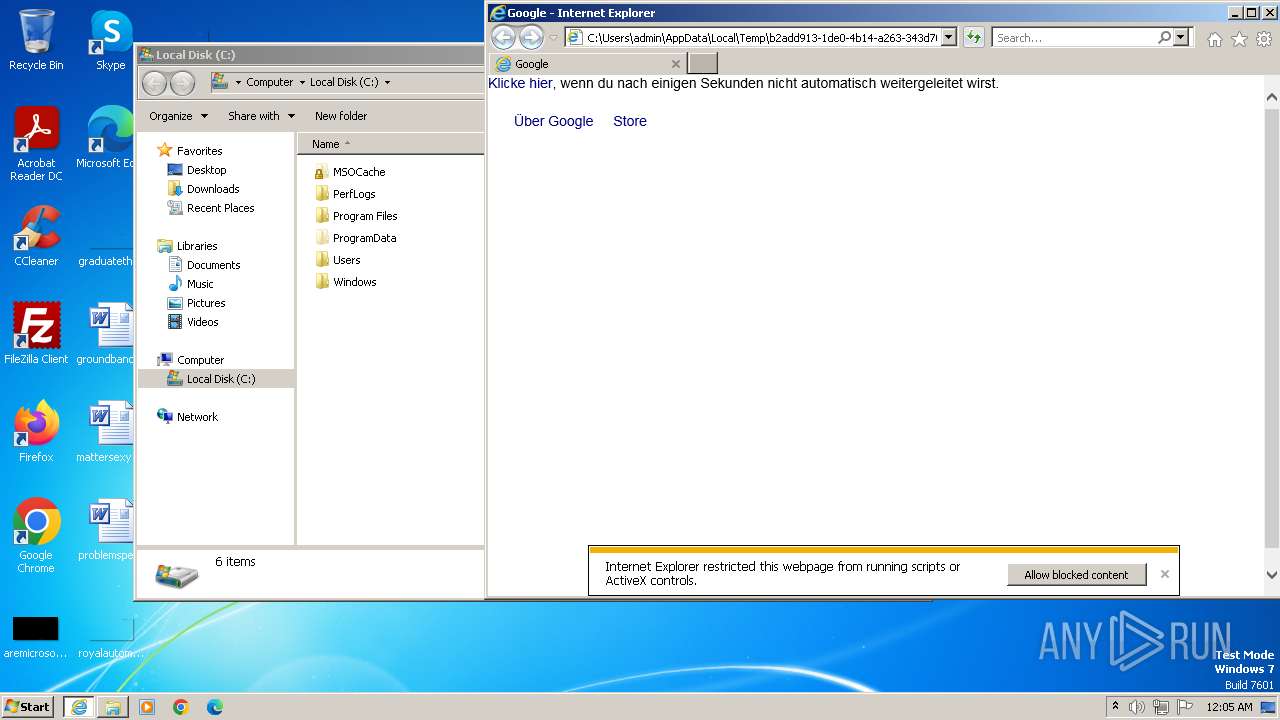Click Name column header to sort
Screen dimensions: 1280x720
391,144
